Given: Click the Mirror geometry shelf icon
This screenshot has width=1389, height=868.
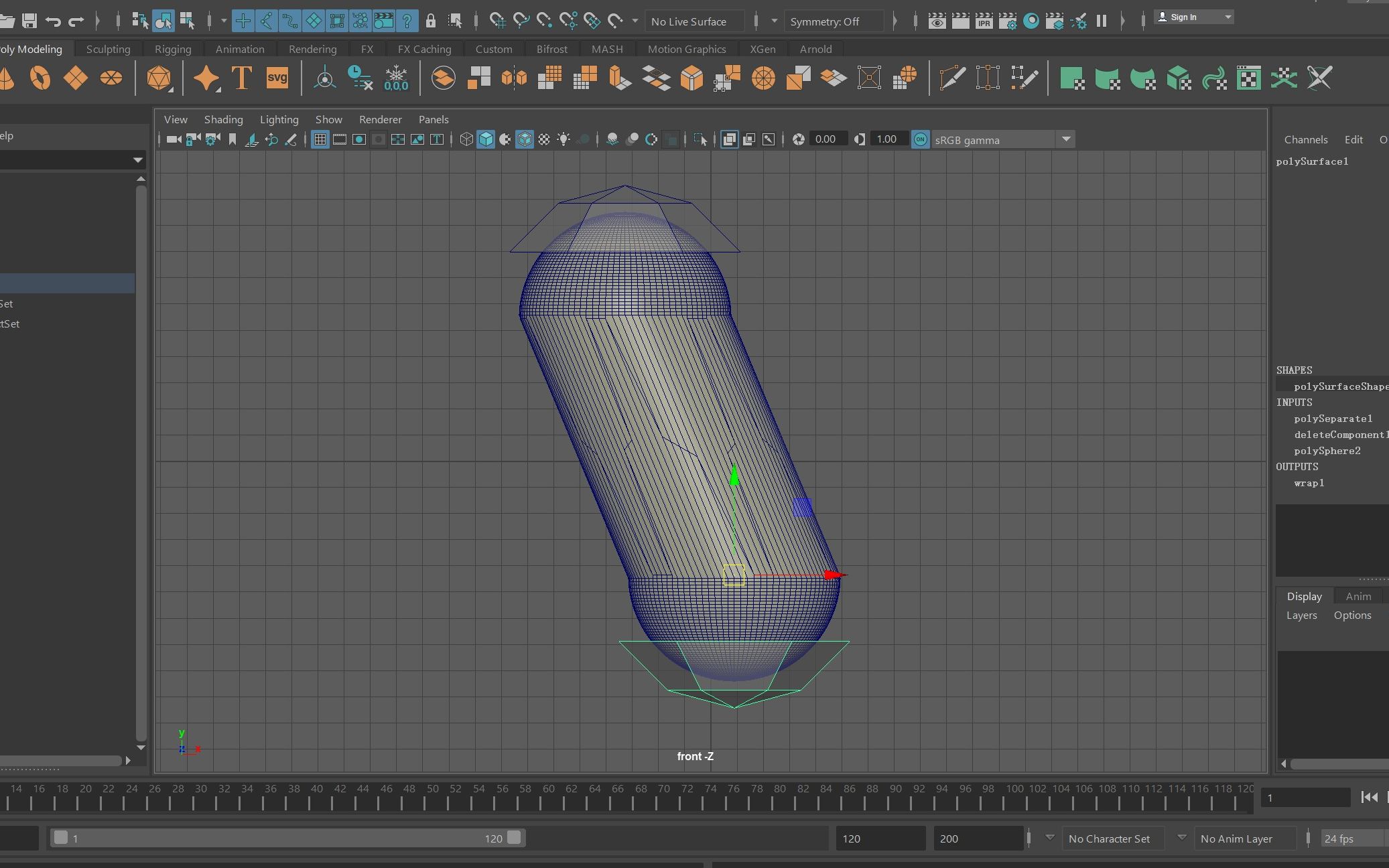Looking at the screenshot, I should (x=514, y=78).
